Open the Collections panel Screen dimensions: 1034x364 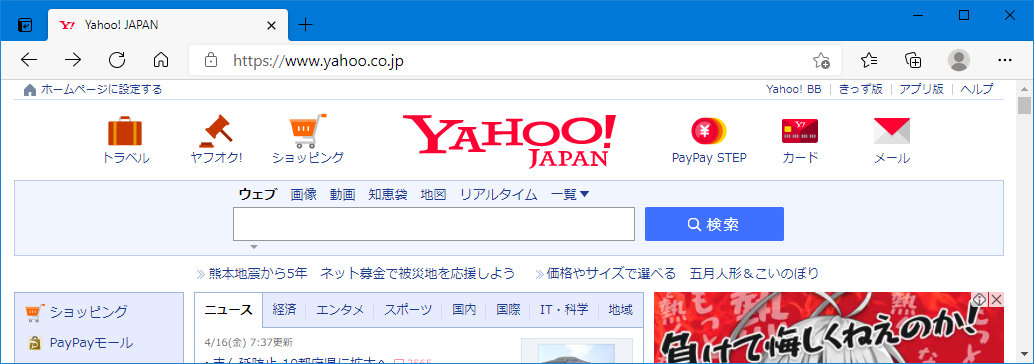pos(913,61)
